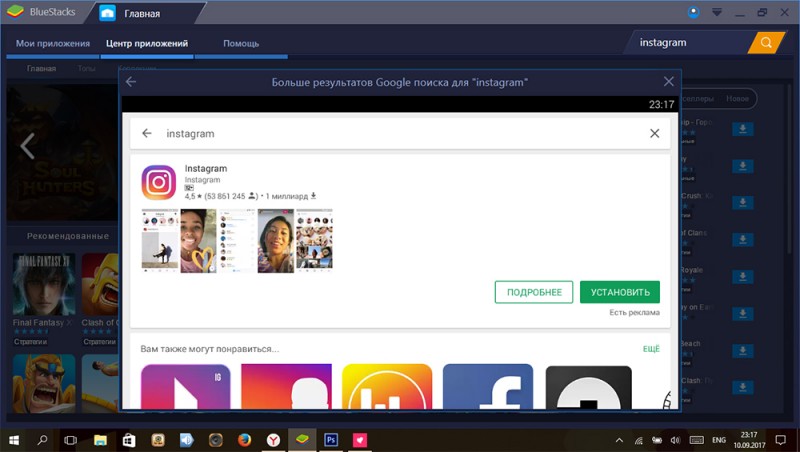The image size is (800, 452).
Task: Click the Instagram app title text
Action: point(206,168)
